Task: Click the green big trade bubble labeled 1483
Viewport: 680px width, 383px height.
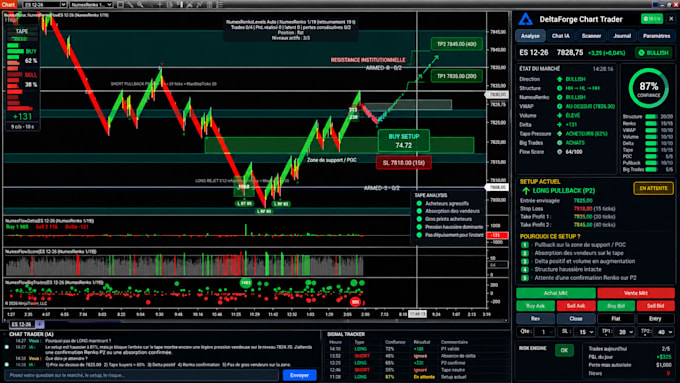Action: click(246, 283)
